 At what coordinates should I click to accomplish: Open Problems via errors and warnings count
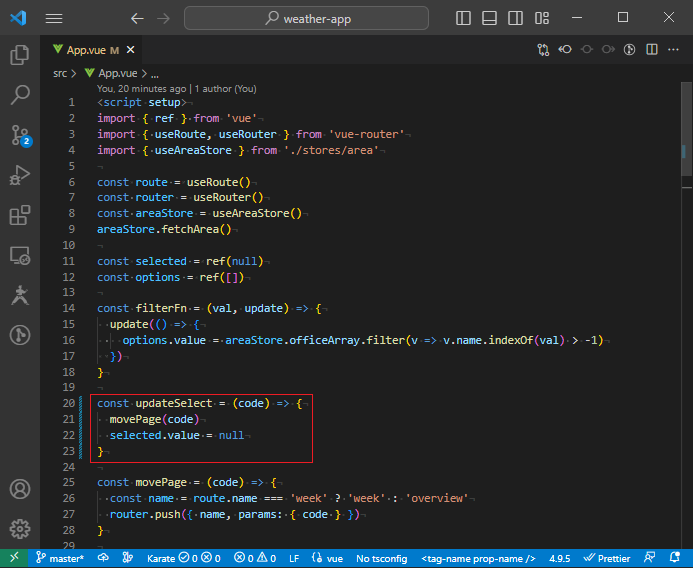click(255, 559)
